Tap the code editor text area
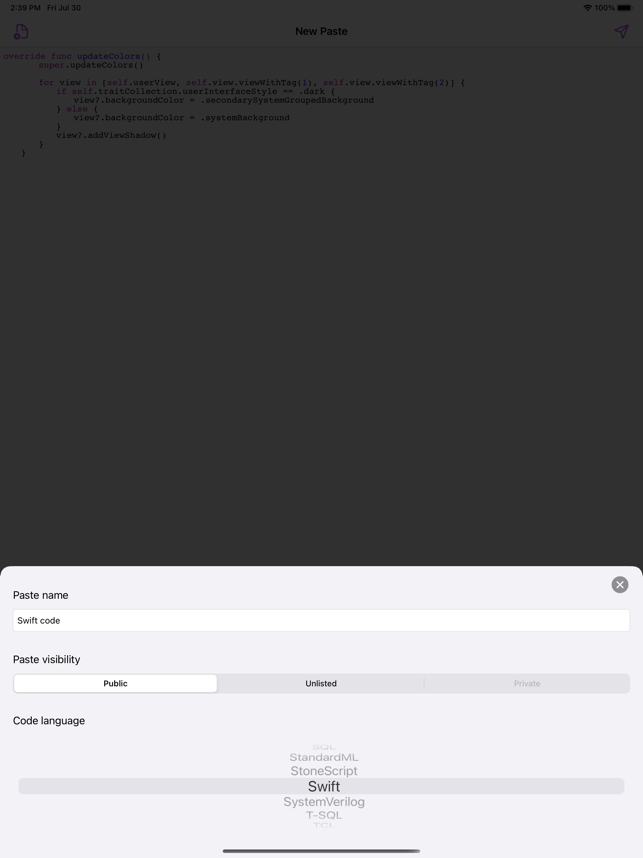The height and width of the screenshot is (858, 643). point(321,306)
